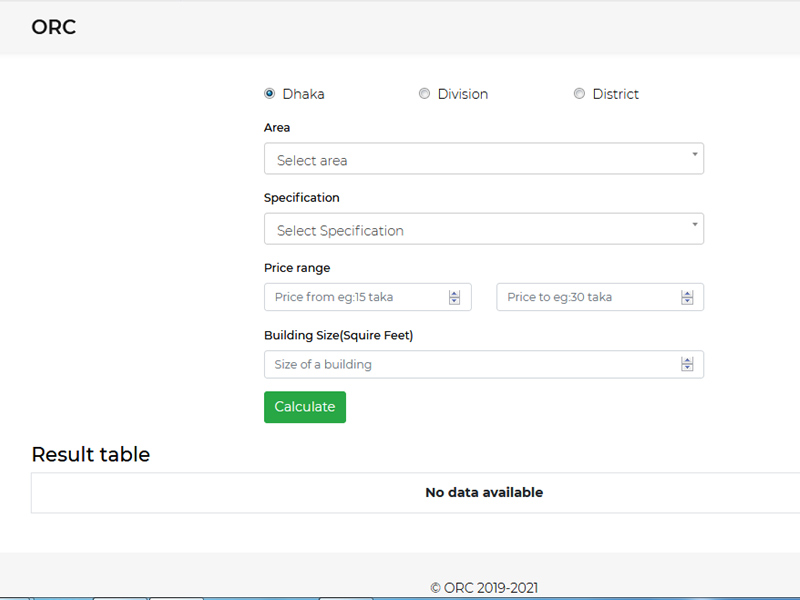Expand the Select Specification dropdown
The width and height of the screenshot is (800, 600).
[483, 229]
